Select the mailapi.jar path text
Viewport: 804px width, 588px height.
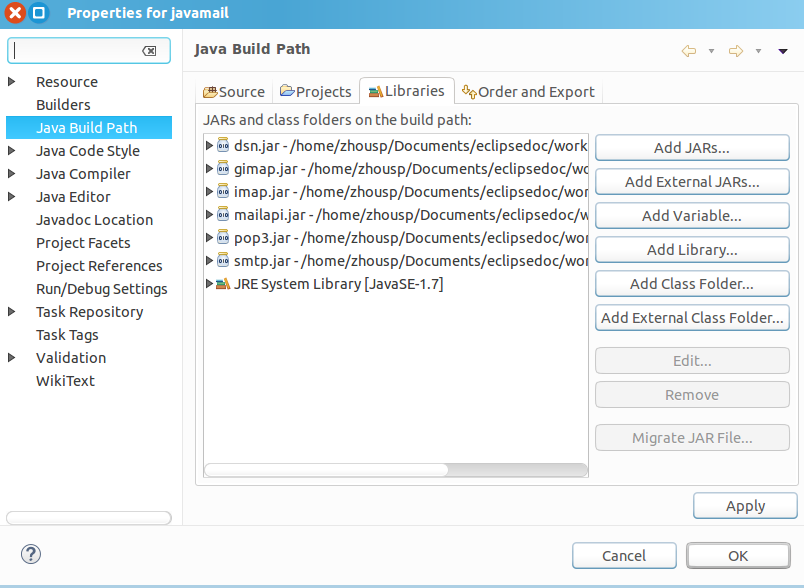click(x=452, y=215)
